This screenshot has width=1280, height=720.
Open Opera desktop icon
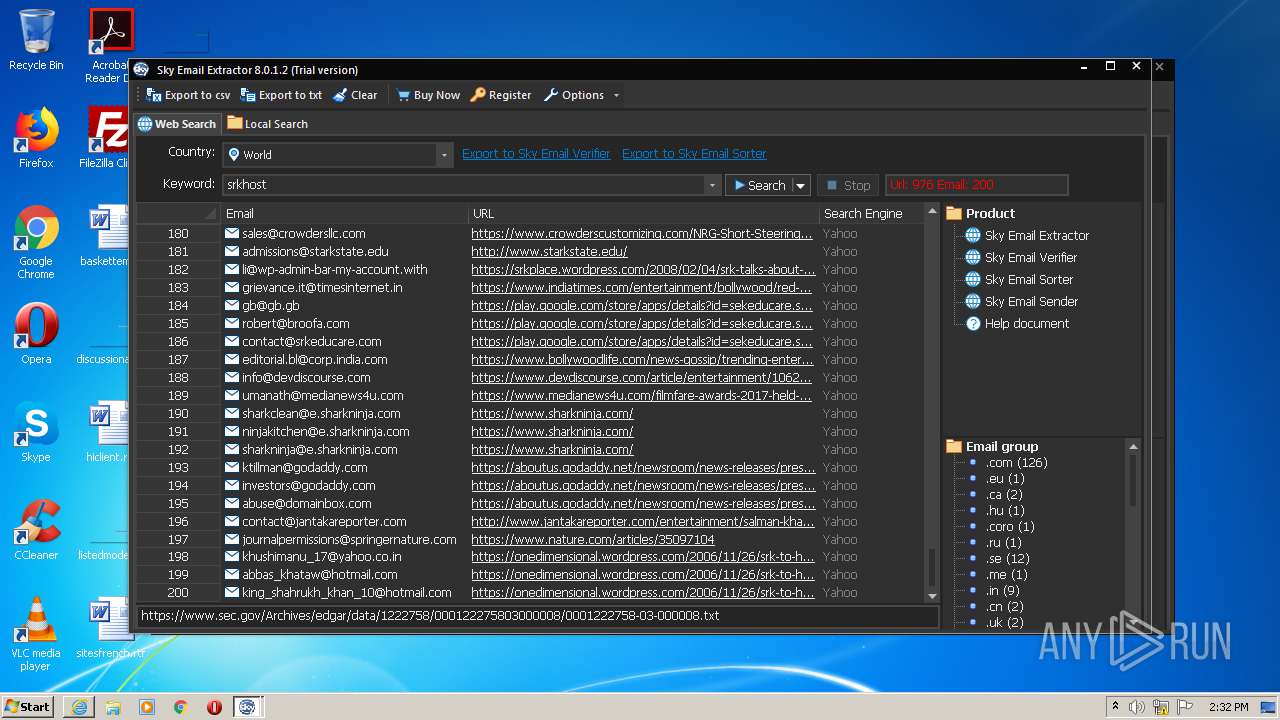pyautogui.click(x=36, y=334)
